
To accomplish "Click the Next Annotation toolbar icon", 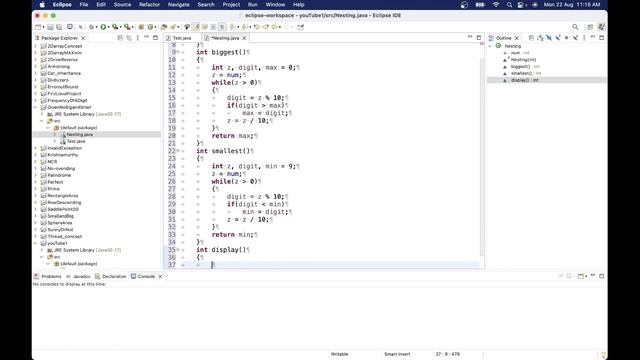I will click(x=233, y=27).
